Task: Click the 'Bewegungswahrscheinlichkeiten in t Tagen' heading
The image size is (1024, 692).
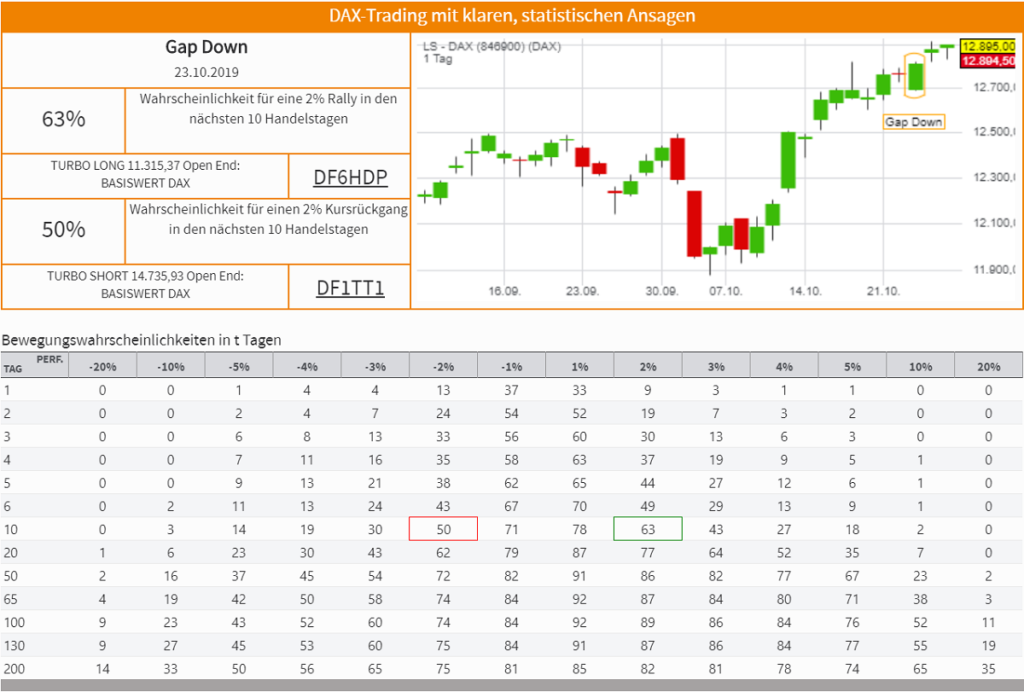Action: [142, 340]
